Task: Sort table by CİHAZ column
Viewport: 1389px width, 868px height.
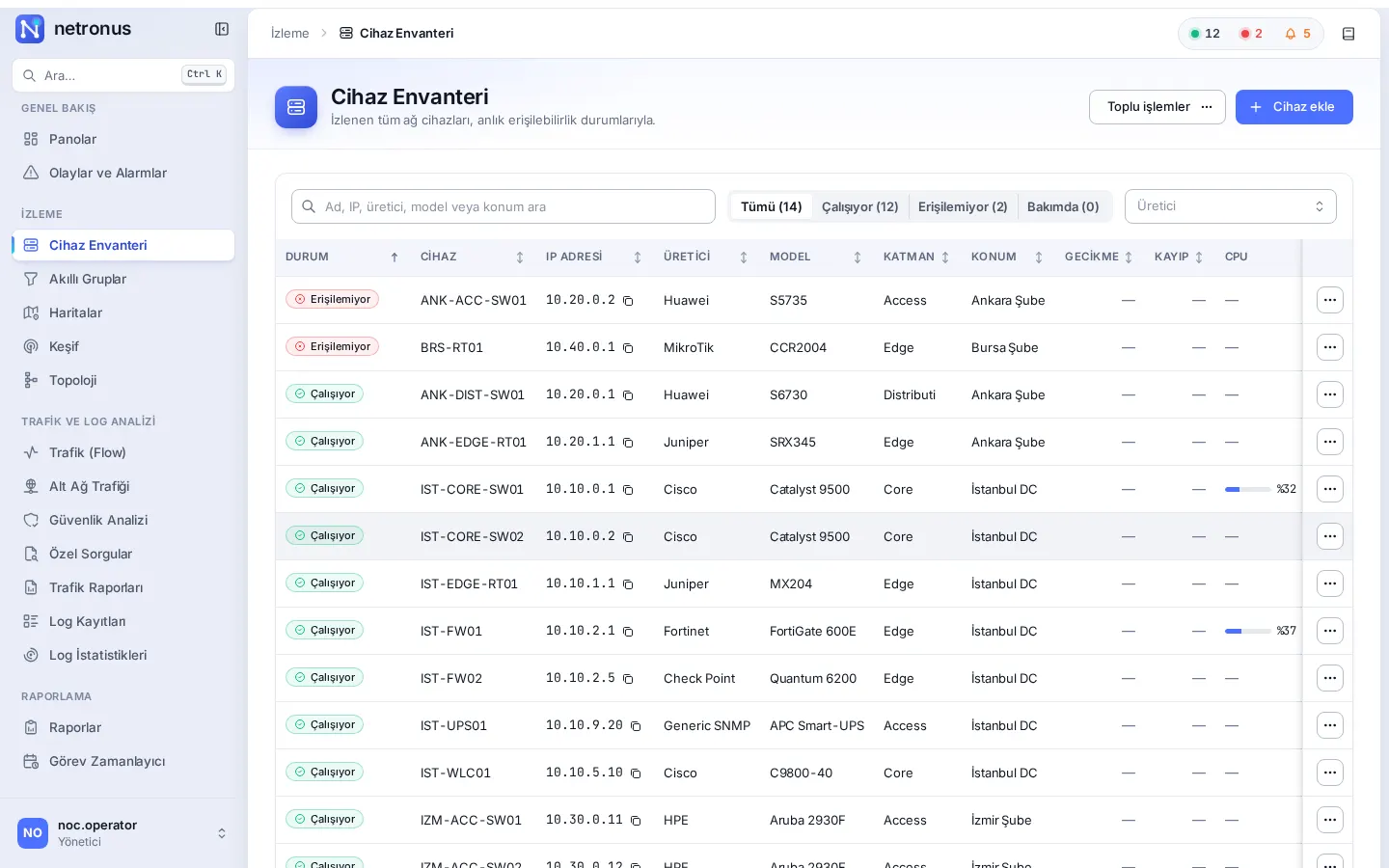Action: 473,258
